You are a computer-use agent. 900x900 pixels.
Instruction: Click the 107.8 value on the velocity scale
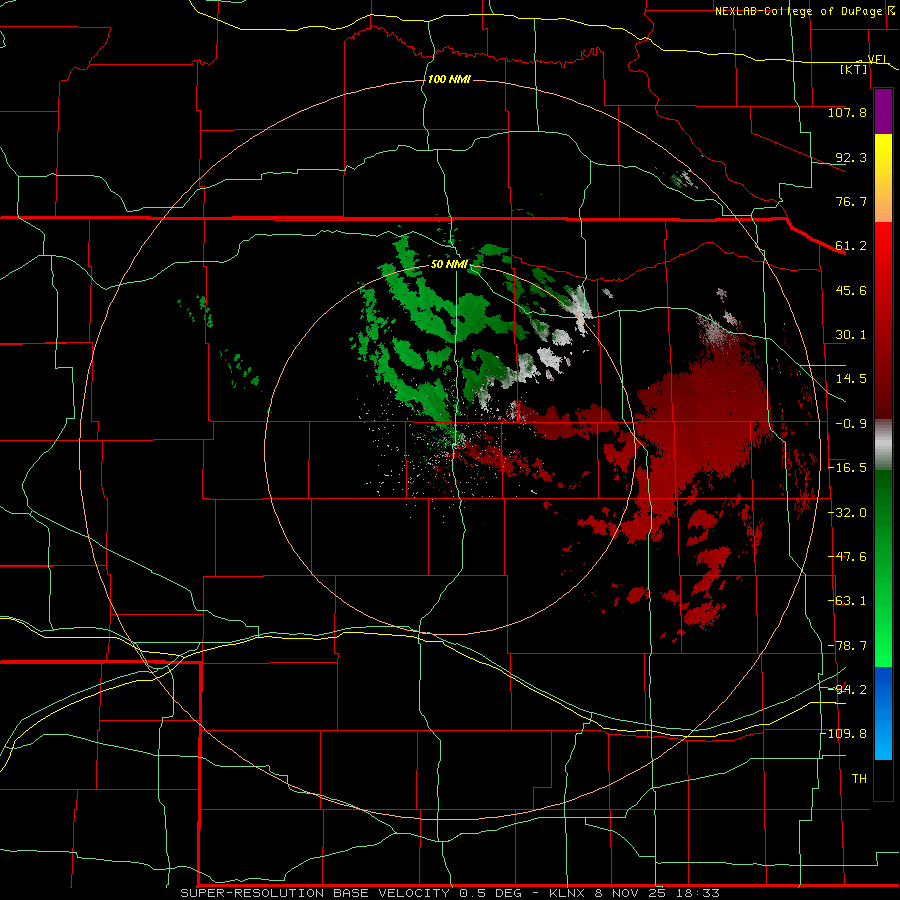847,112
